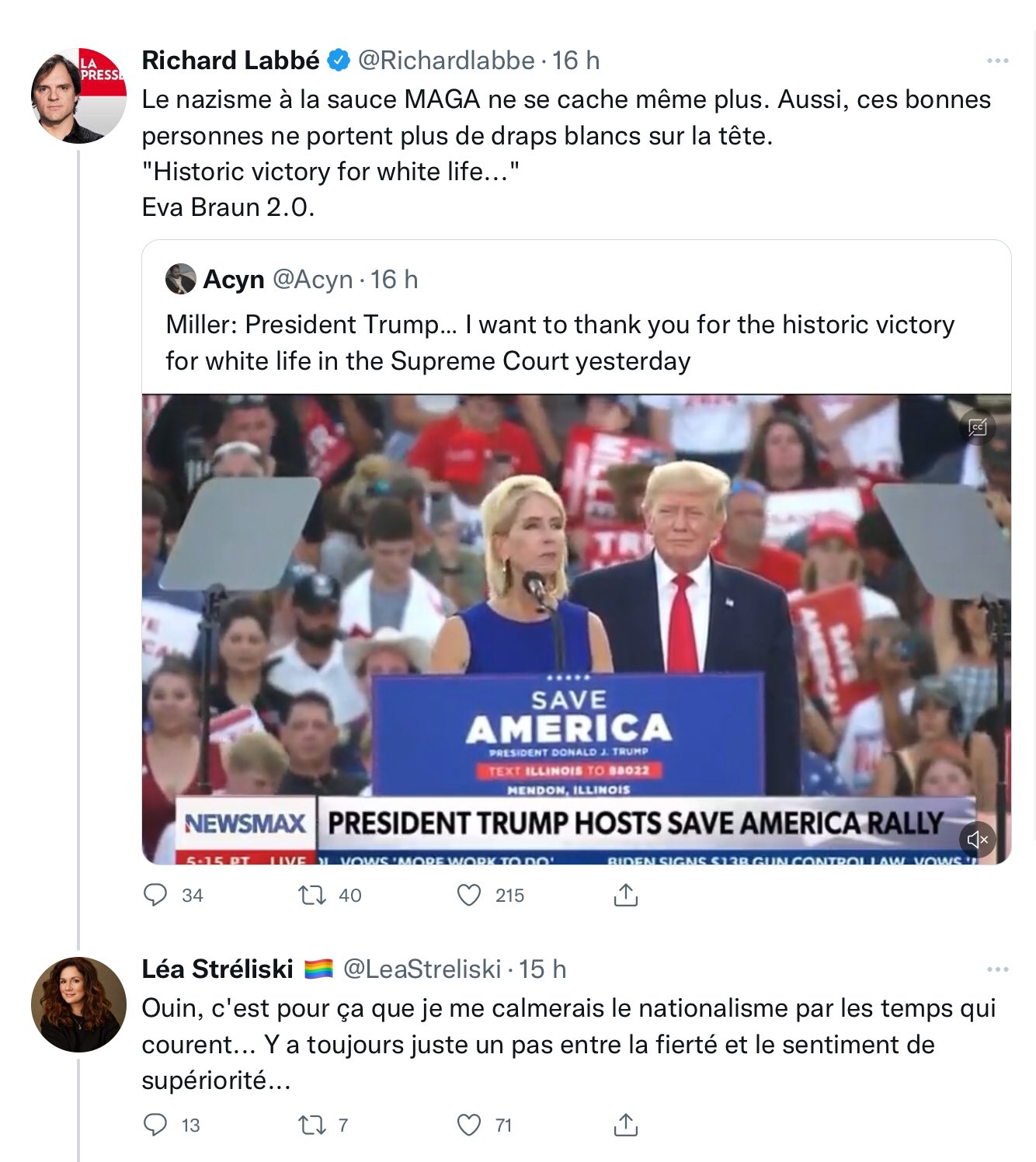Retweet Richard Labbé's tweet

click(312, 895)
